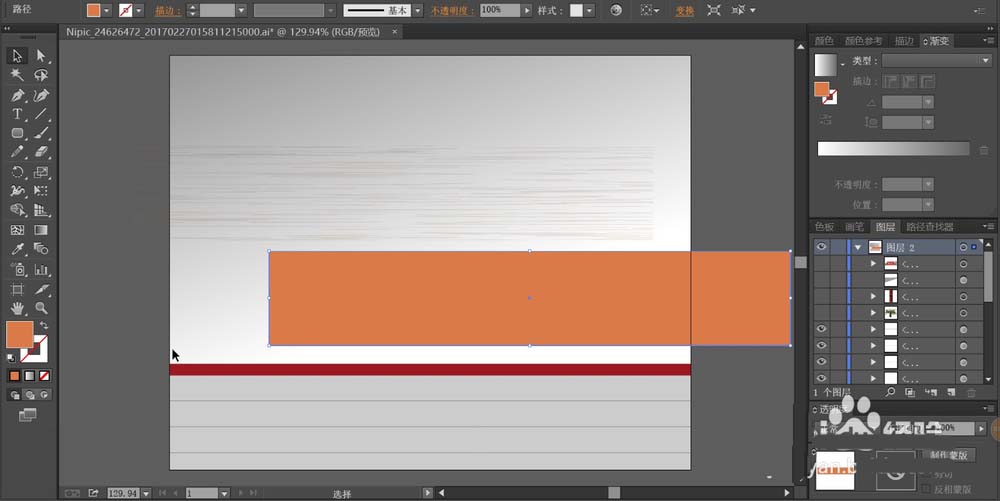Image resolution: width=1000 pixels, height=501 pixels.
Task: Switch to the 画笔 brushes tab
Action: (x=854, y=227)
